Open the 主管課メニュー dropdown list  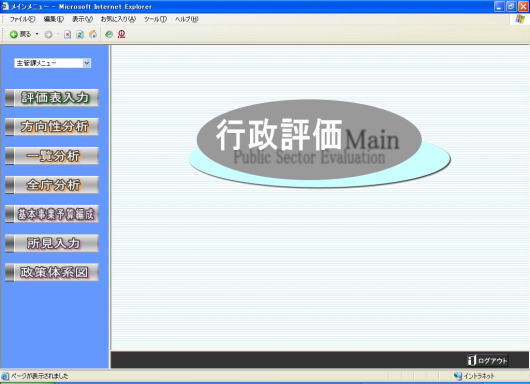[53, 63]
